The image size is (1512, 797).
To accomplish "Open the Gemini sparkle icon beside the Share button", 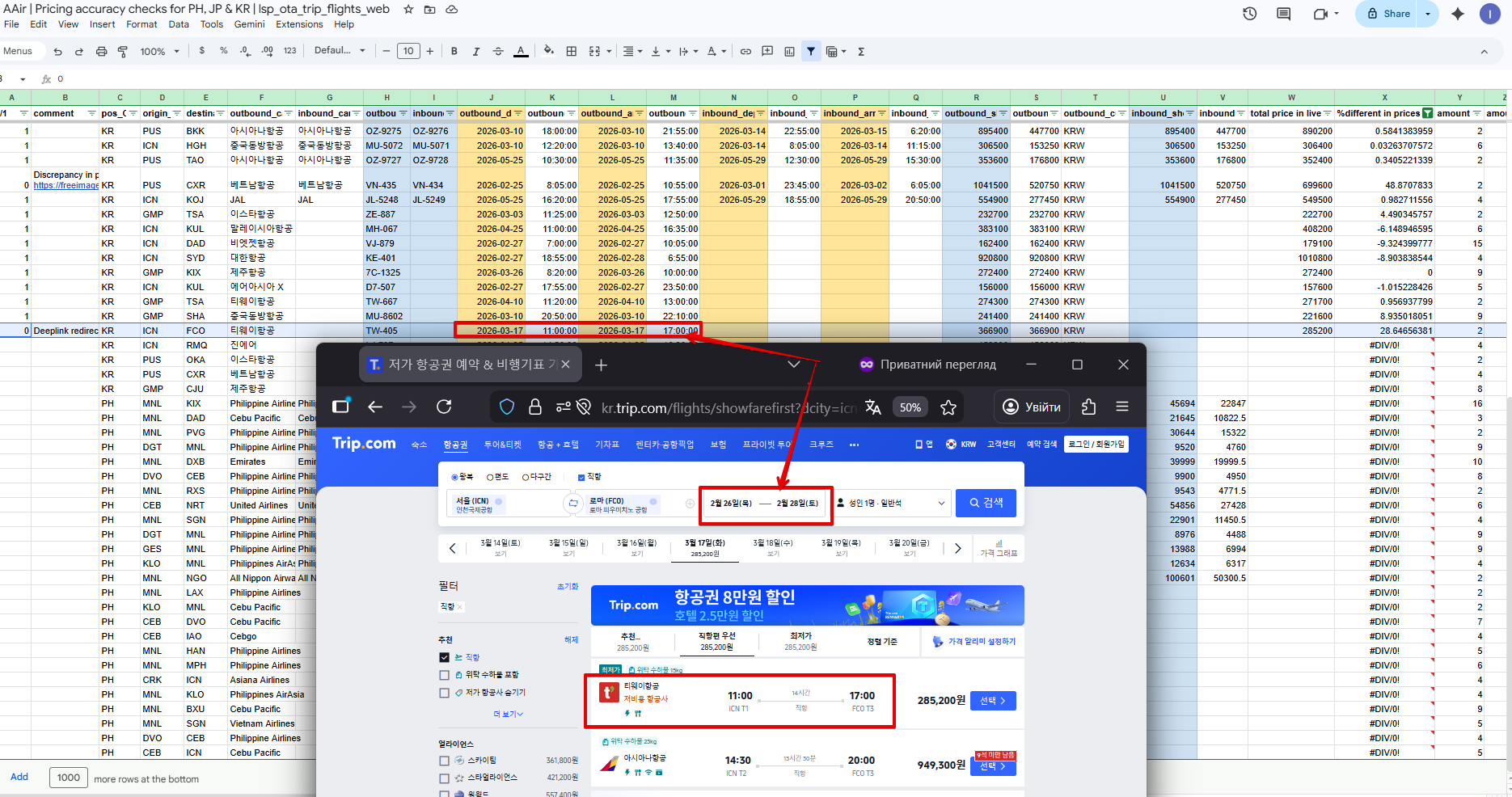I will 1458,14.
